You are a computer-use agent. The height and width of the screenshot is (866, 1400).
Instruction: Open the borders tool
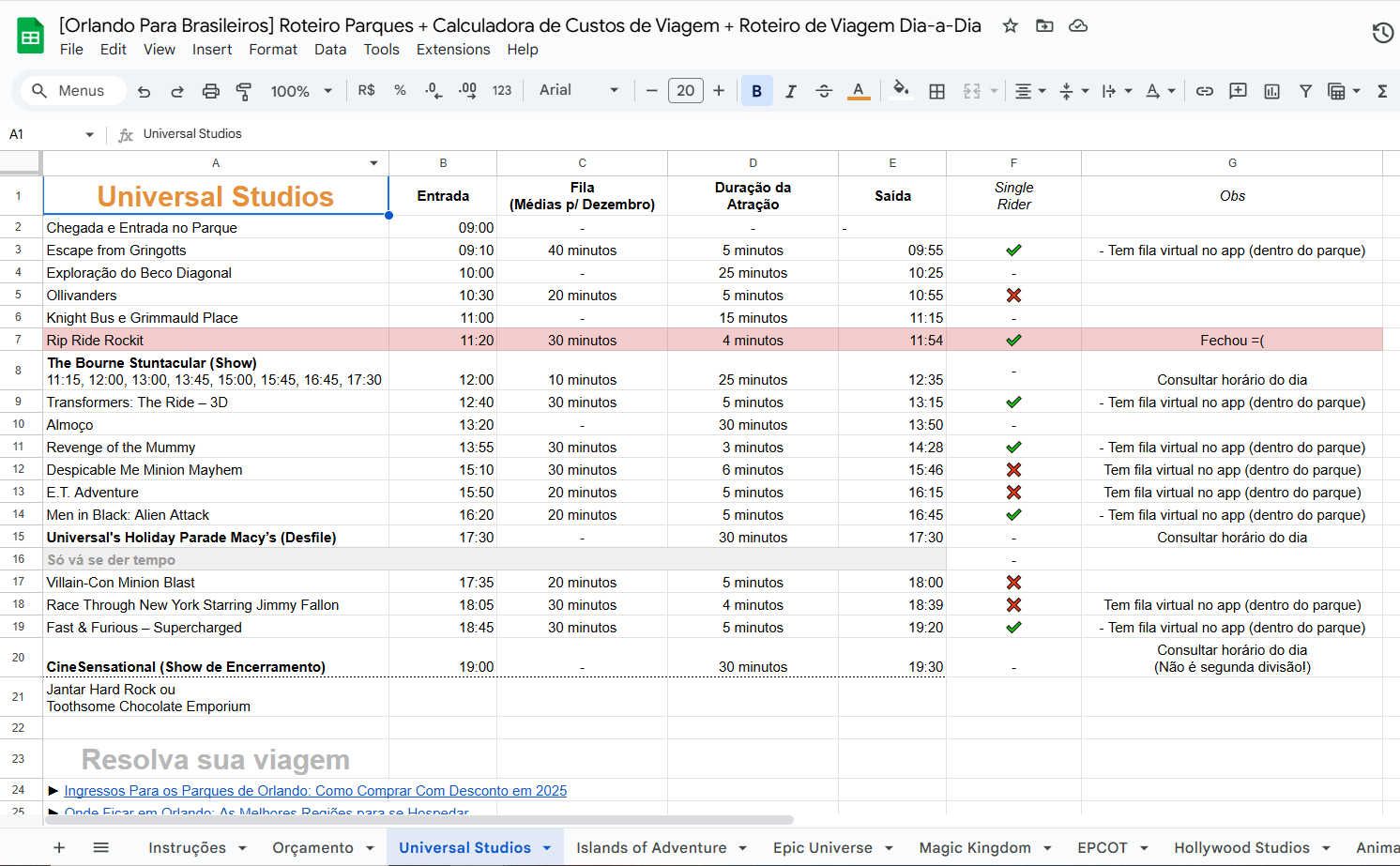tap(936, 91)
